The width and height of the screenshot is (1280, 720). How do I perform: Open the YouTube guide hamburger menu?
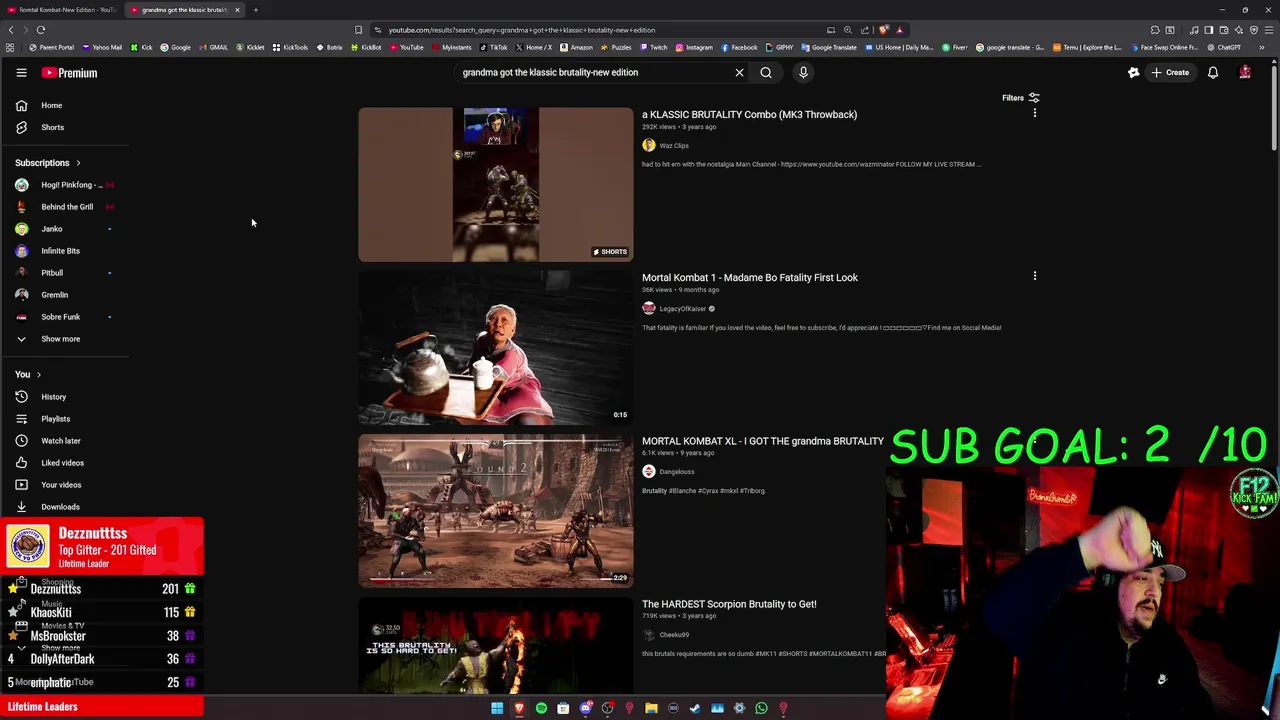21,73
